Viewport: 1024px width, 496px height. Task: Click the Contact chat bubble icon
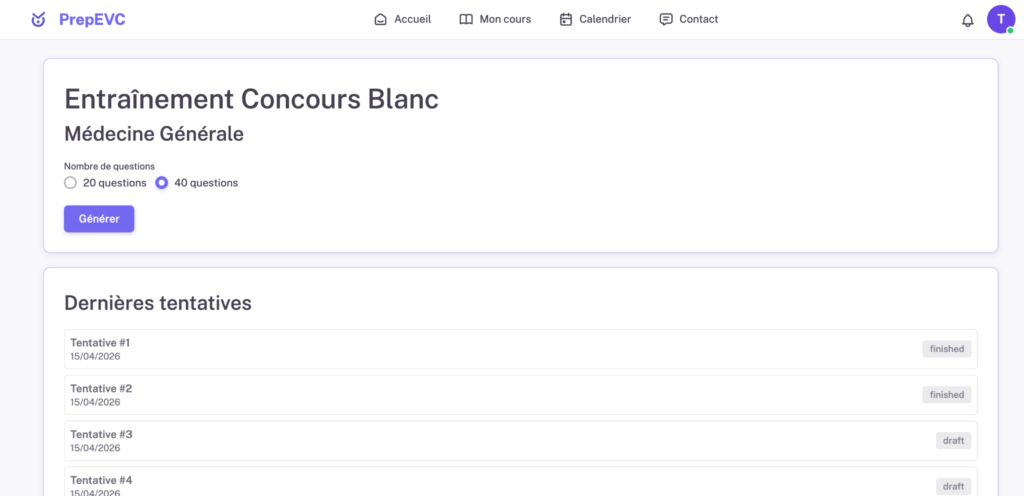point(666,19)
